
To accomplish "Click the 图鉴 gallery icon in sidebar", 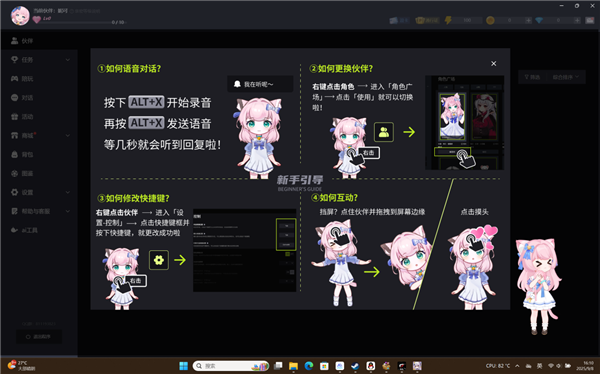I will click(x=15, y=173).
